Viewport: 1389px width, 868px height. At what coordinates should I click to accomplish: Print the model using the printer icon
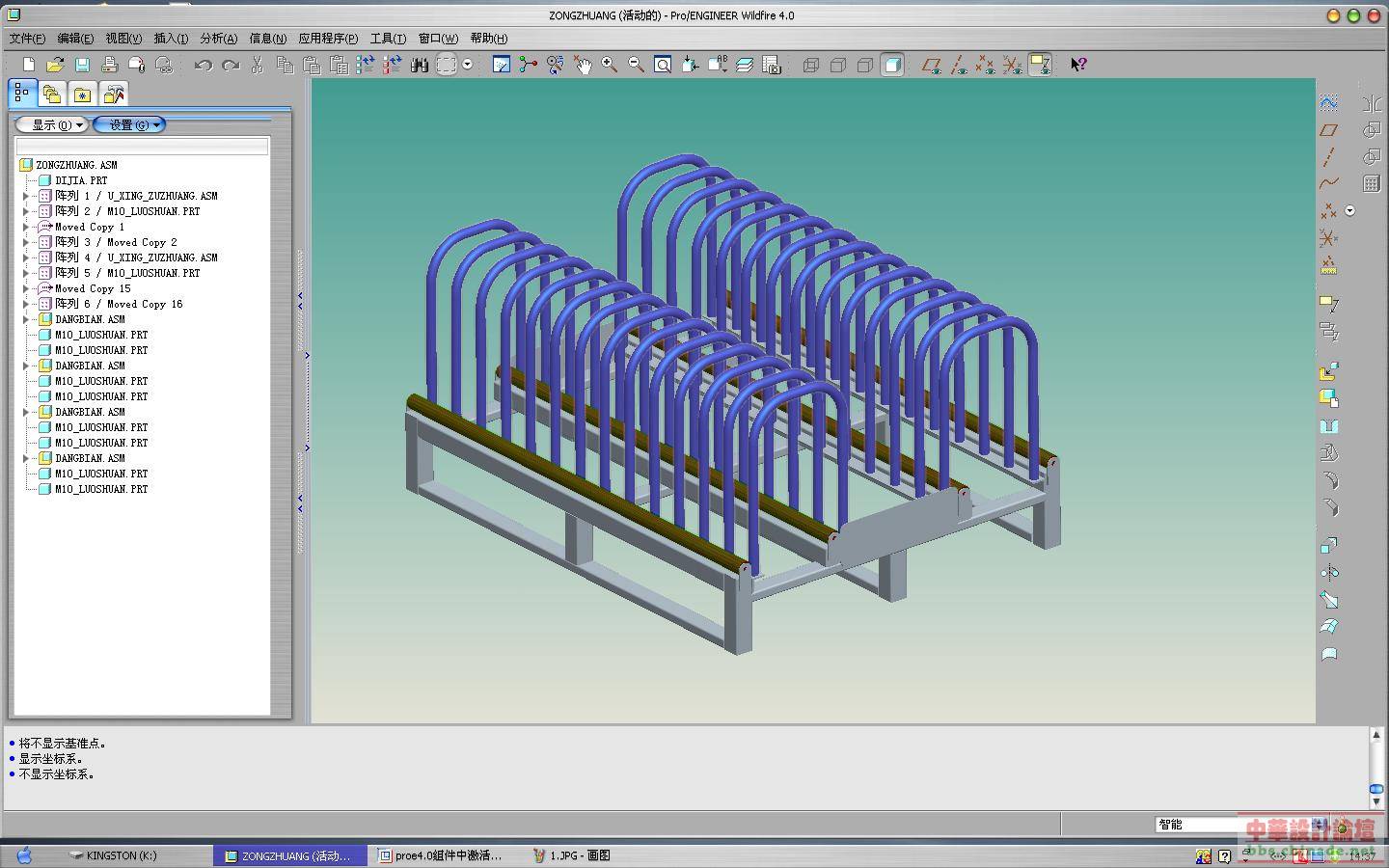(109, 65)
